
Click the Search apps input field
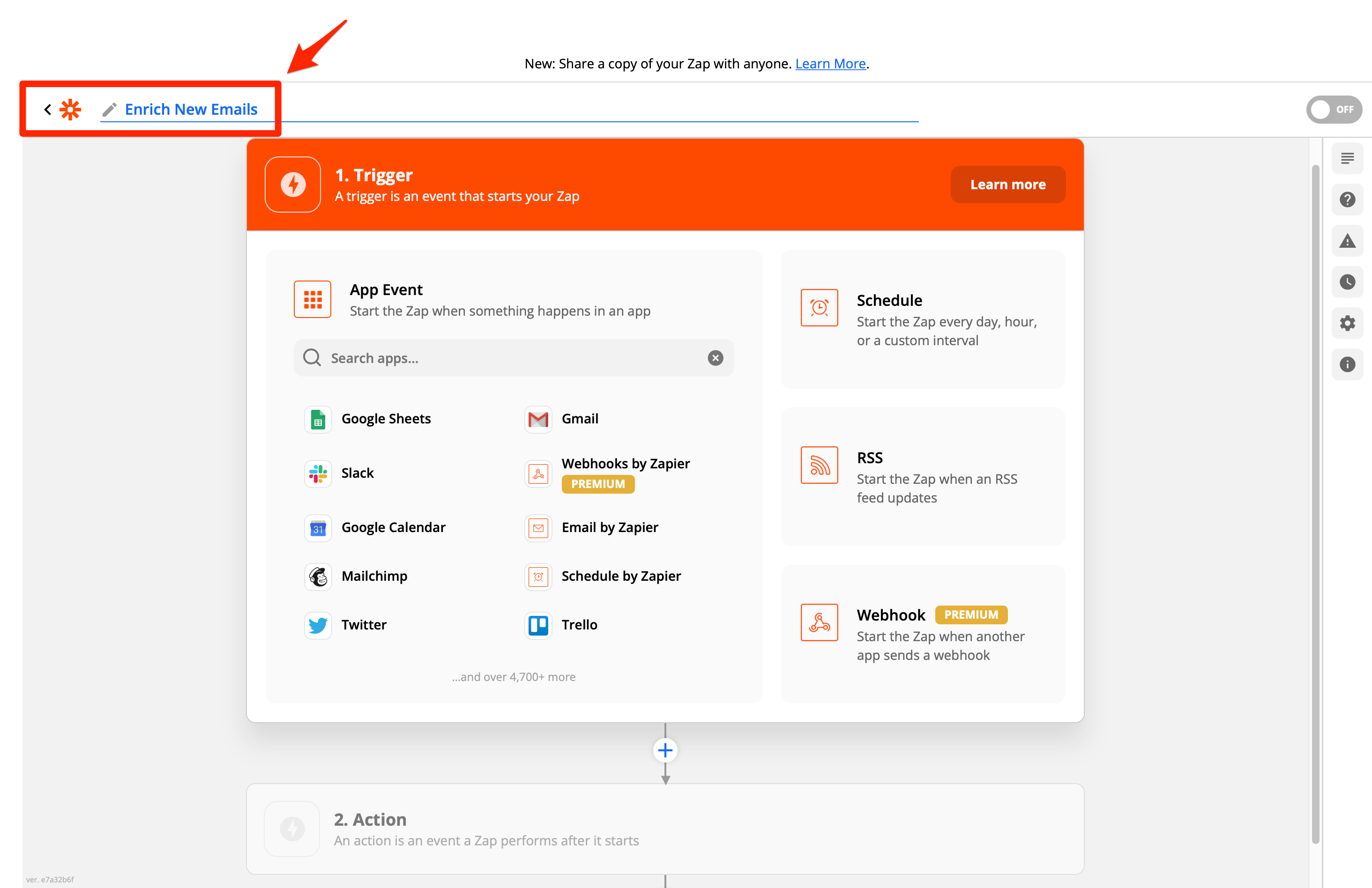507,358
